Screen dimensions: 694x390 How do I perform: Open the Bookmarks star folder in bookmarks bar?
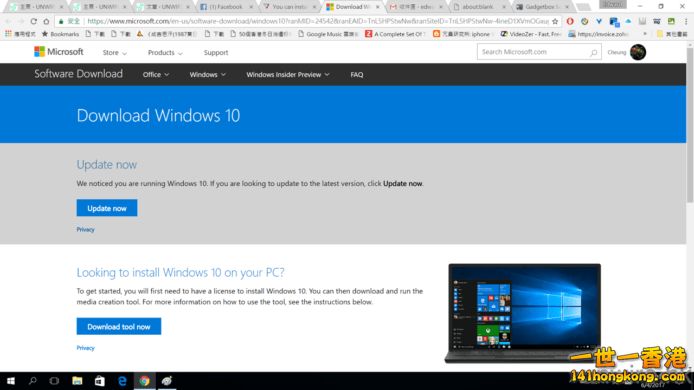click(60, 34)
